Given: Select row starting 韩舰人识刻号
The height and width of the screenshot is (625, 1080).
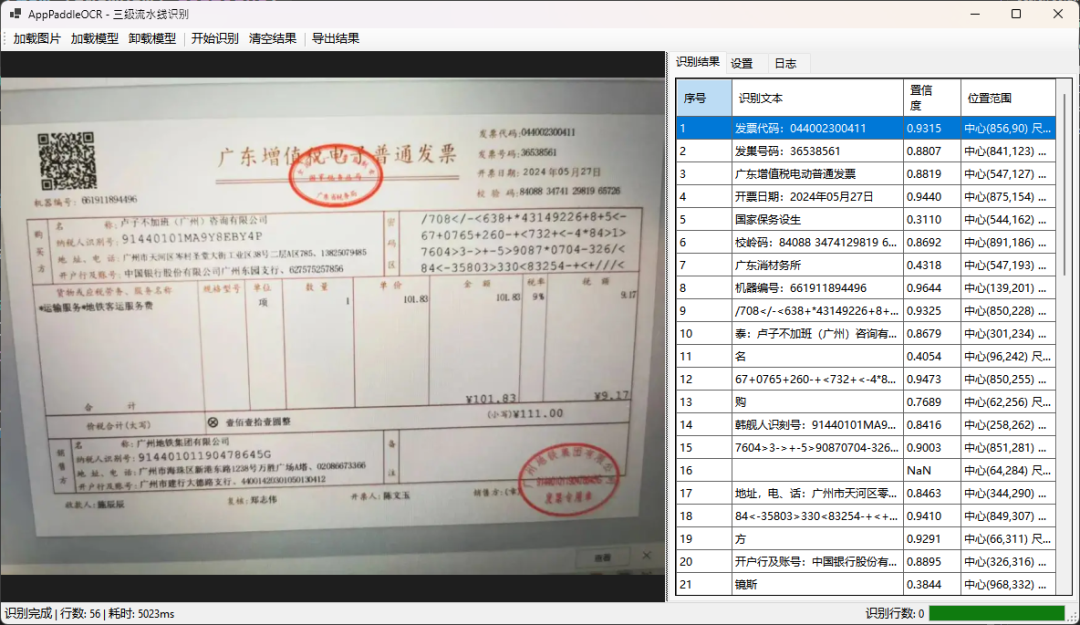Looking at the screenshot, I should coord(865,424).
